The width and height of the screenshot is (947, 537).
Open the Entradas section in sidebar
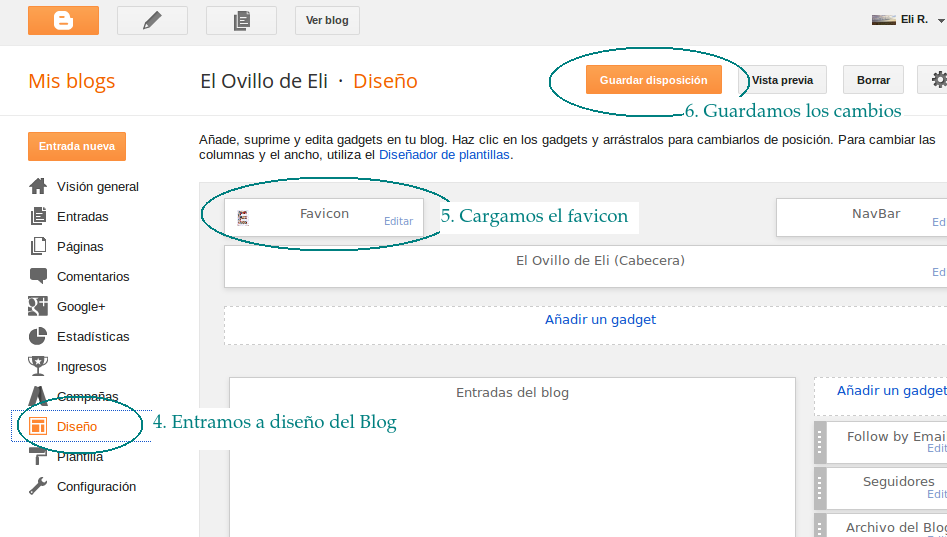[82, 216]
